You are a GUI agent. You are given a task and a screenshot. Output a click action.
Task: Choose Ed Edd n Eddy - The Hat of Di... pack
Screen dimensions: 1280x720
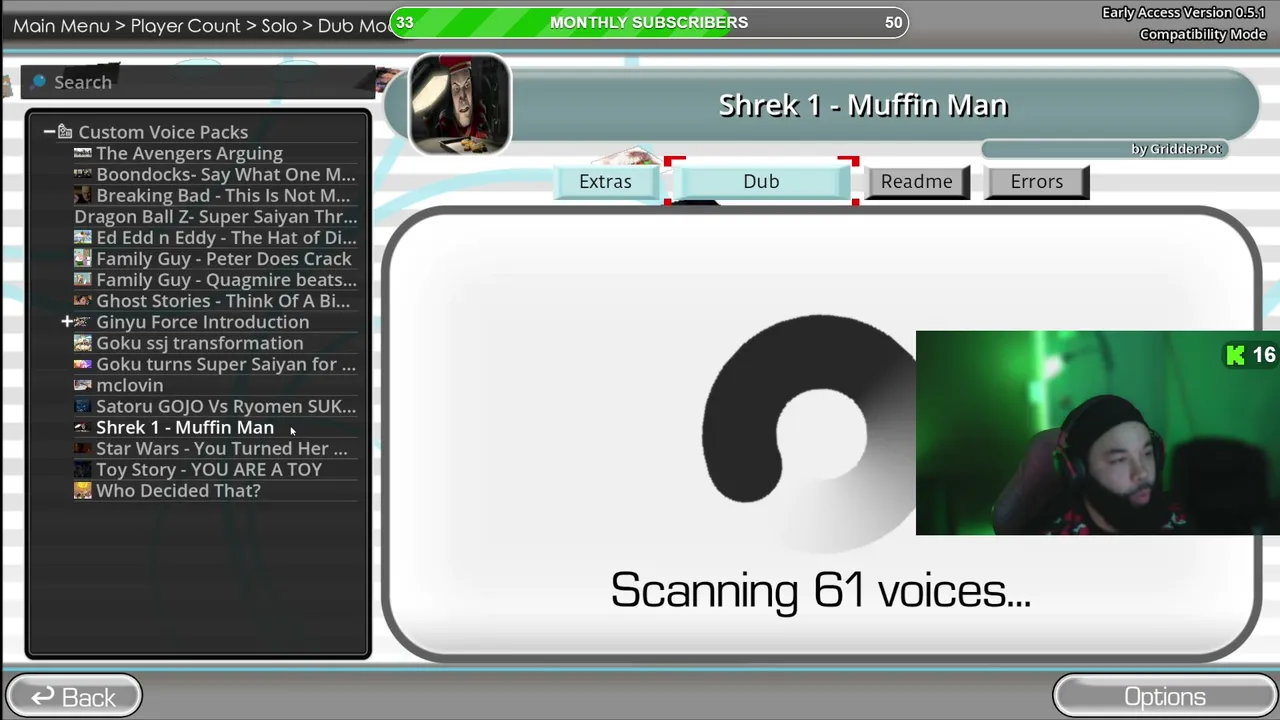[226, 237]
